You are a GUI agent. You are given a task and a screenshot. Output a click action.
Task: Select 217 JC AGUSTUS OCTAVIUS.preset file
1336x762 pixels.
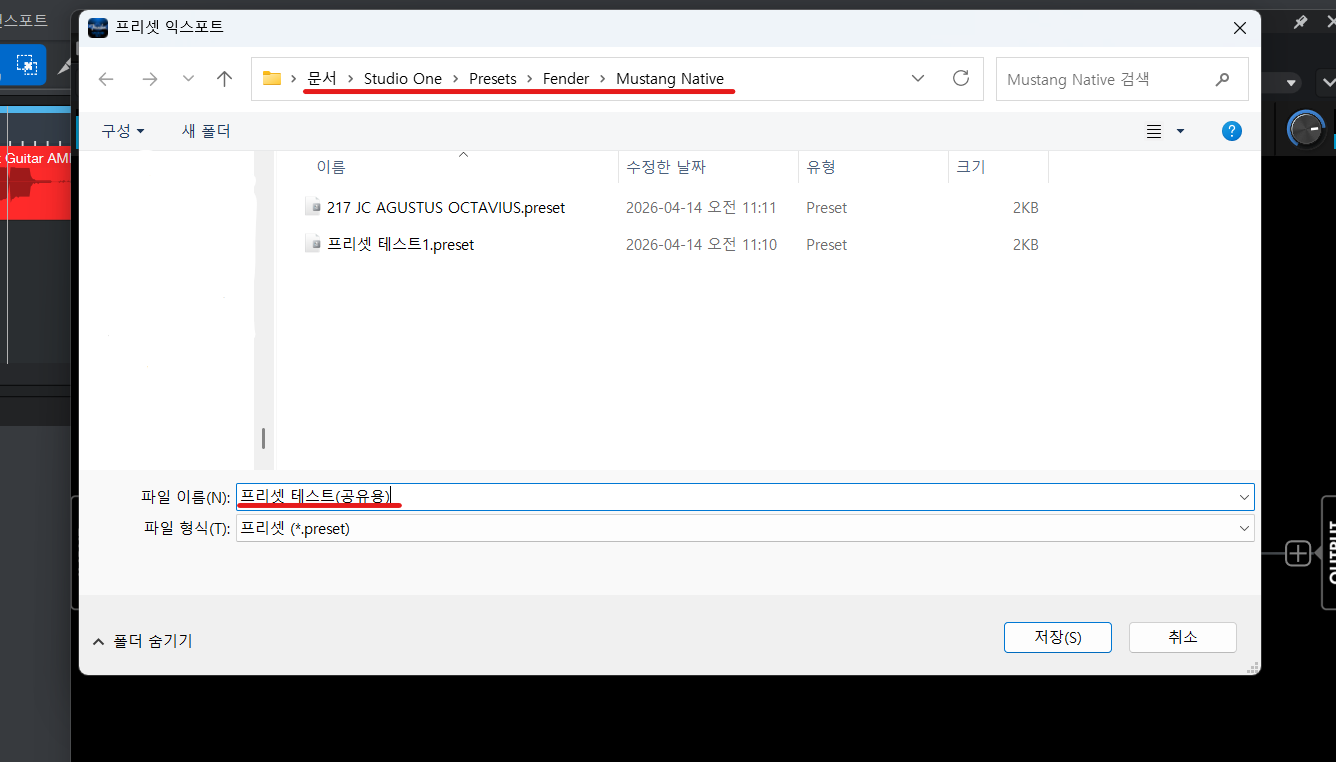445,208
